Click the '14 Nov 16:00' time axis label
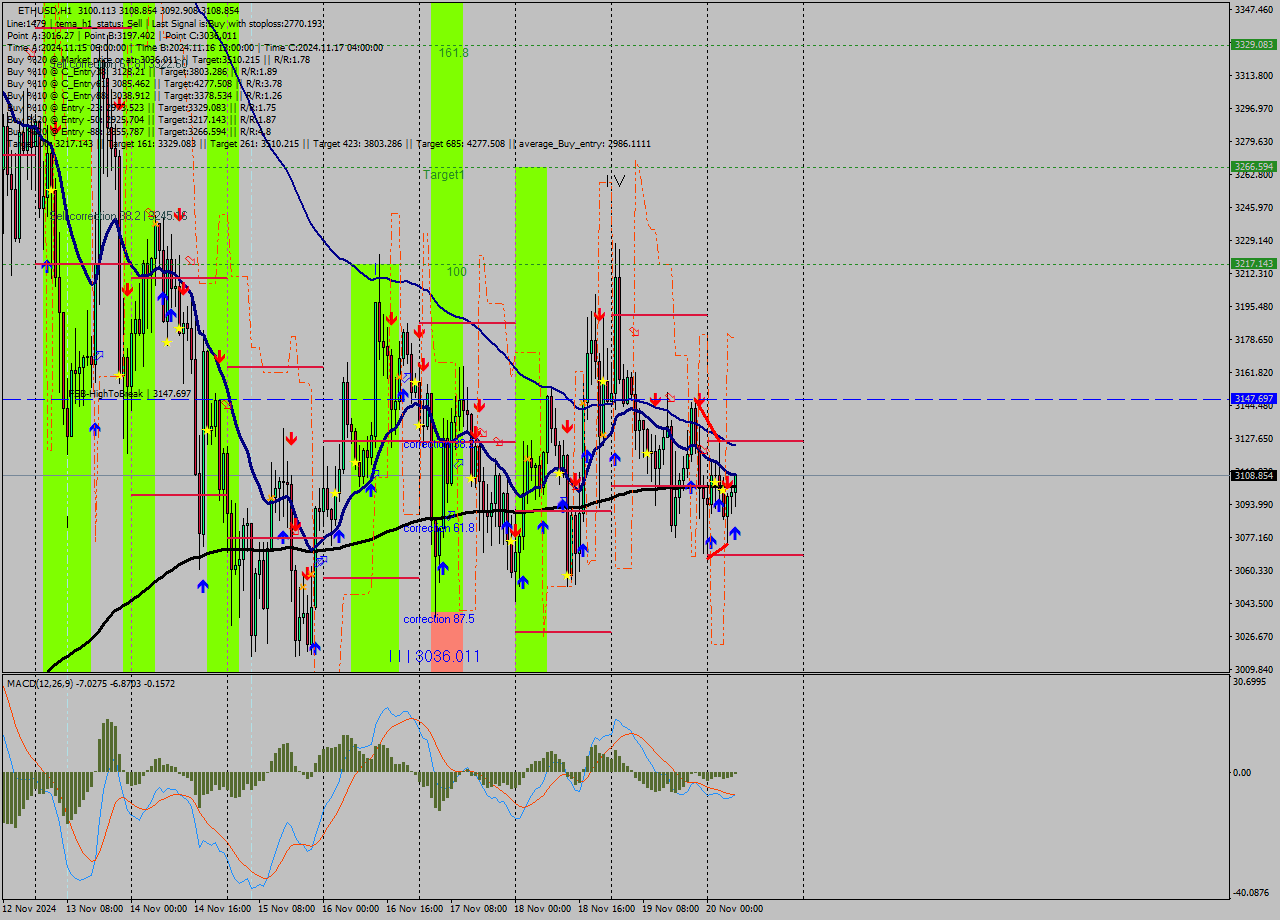Viewport: 1280px width, 920px height. pos(223,909)
